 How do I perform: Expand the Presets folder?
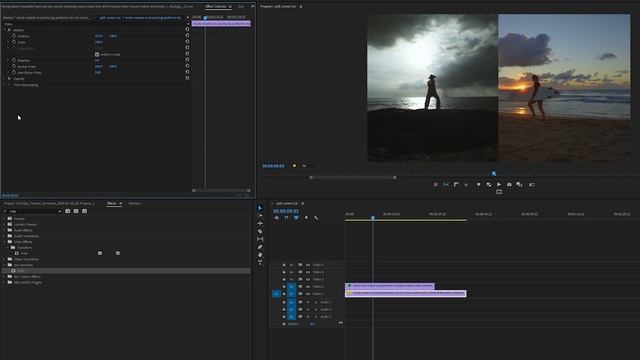click(4, 218)
